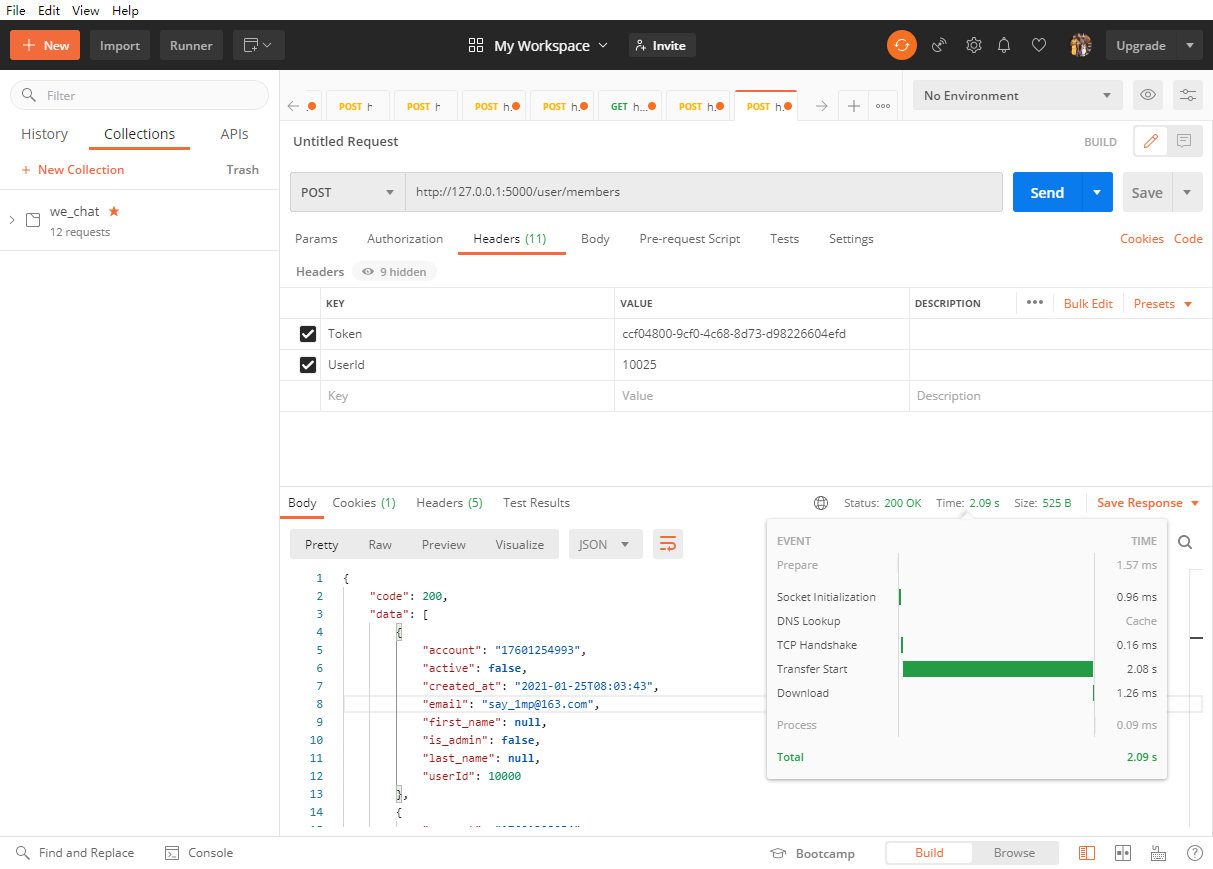The width and height of the screenshot is (1213, 869).
Task: Open help question mark icon
Action: point(1195,853)
